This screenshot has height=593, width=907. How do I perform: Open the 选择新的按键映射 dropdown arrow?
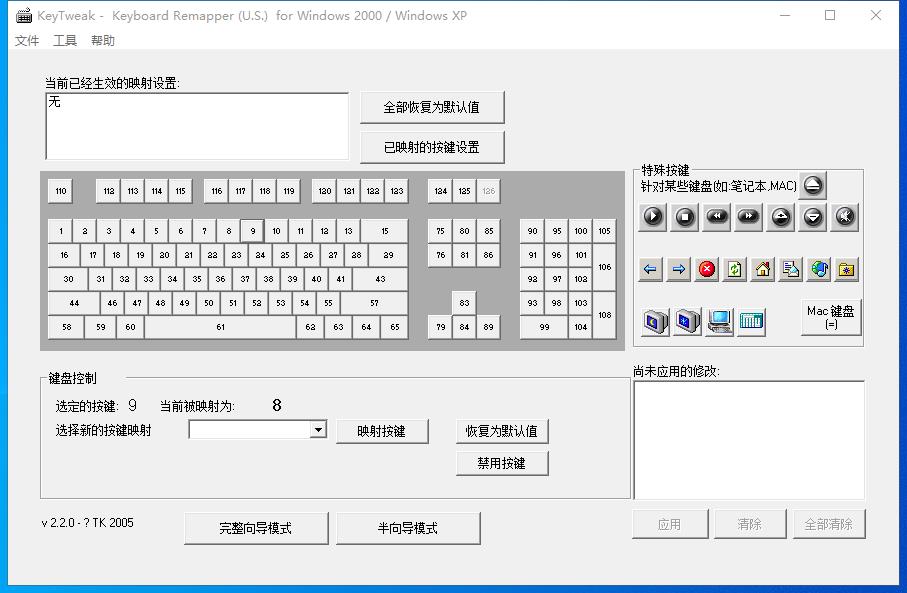pos(318,429)
